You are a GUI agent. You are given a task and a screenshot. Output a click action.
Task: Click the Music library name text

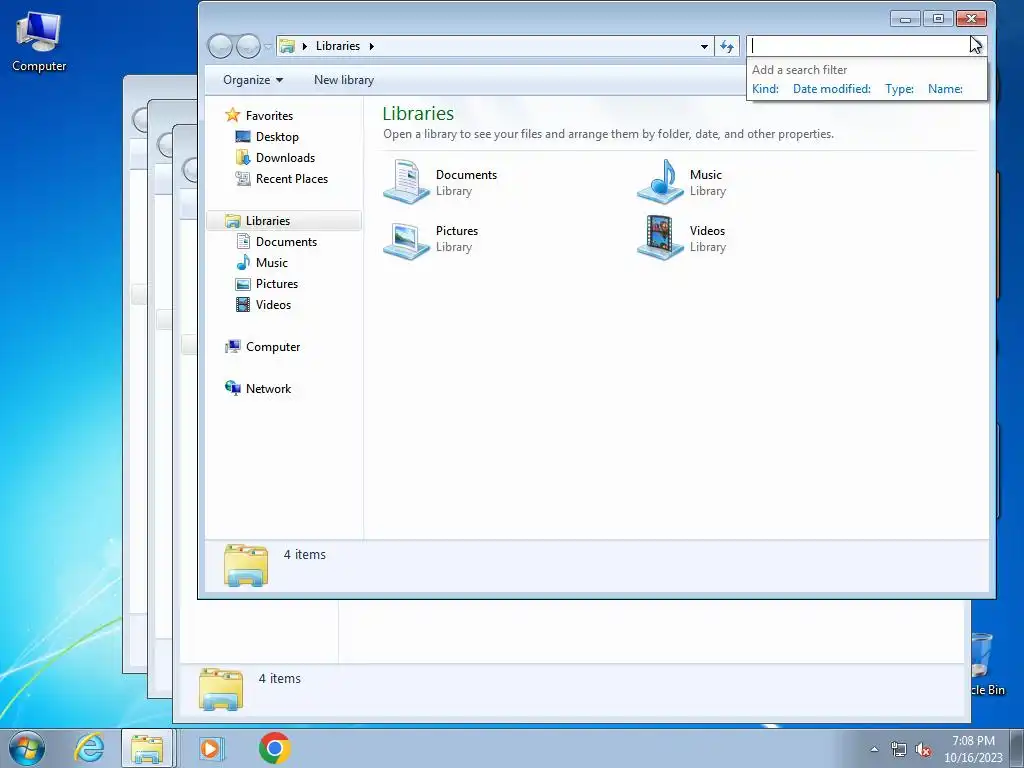click(706, 175)
